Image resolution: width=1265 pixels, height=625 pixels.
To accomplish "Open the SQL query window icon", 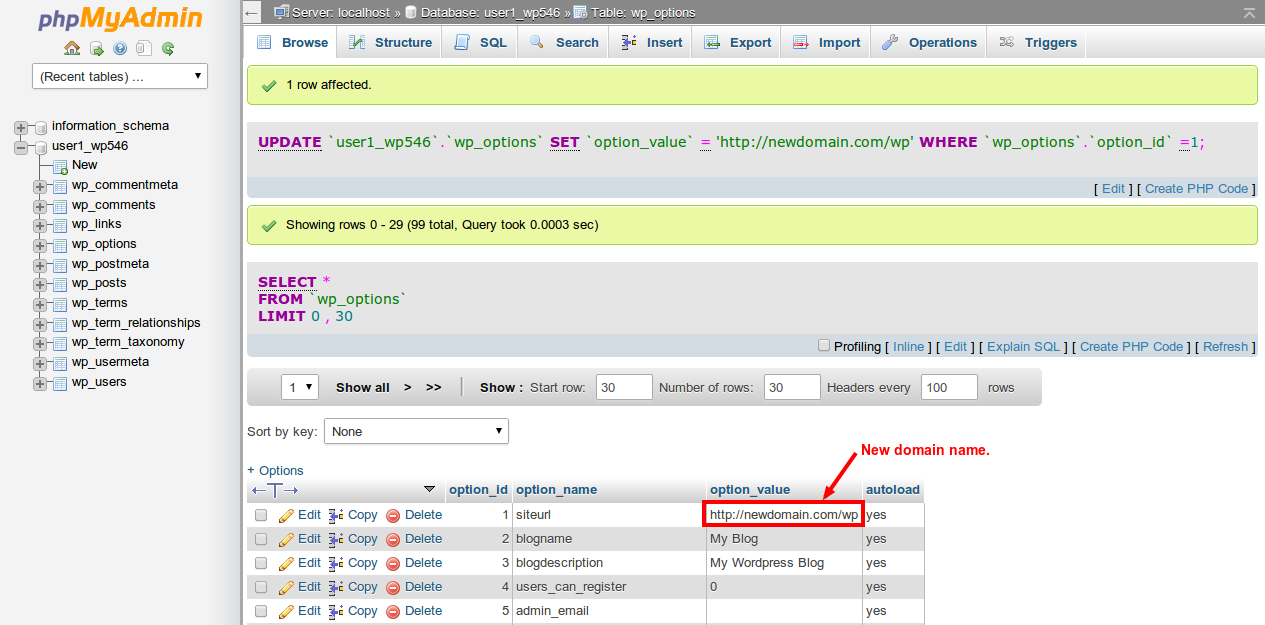I will 143,48.
